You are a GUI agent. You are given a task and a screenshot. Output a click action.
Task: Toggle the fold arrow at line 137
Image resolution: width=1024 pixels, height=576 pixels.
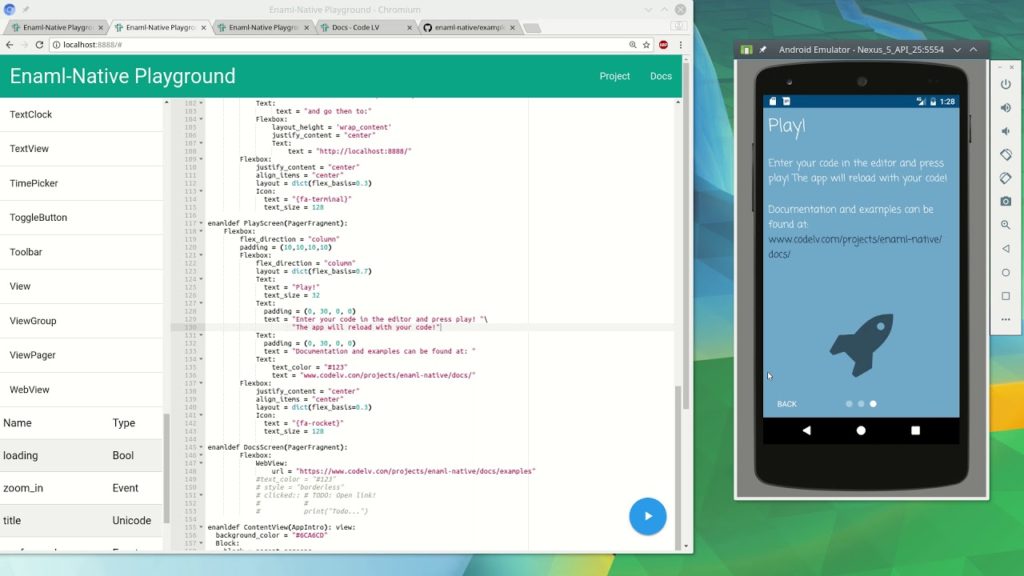[201, 383]
